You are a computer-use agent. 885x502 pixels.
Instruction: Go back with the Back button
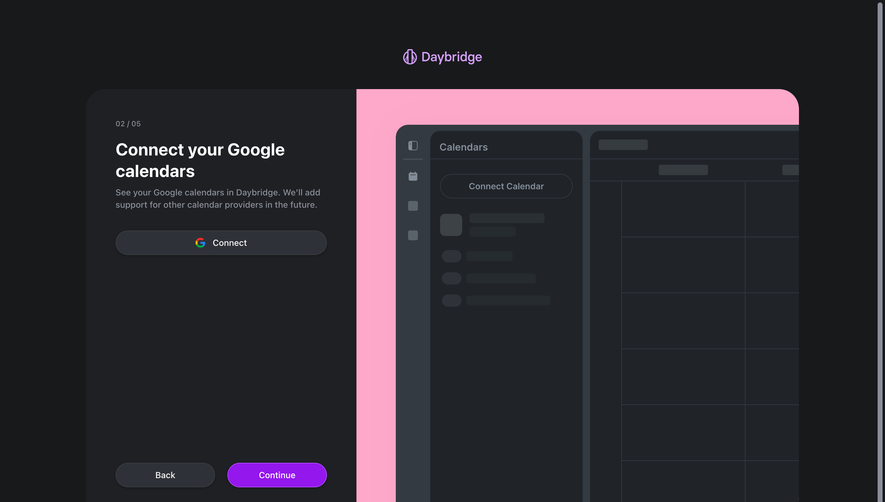pos(165,475)
